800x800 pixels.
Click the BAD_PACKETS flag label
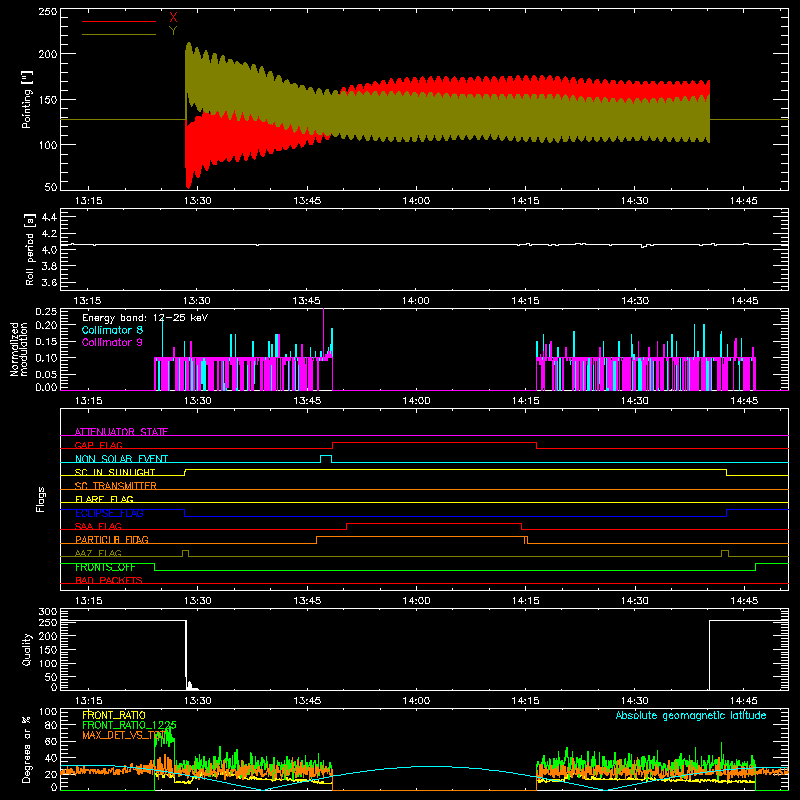tap(109, 580)
